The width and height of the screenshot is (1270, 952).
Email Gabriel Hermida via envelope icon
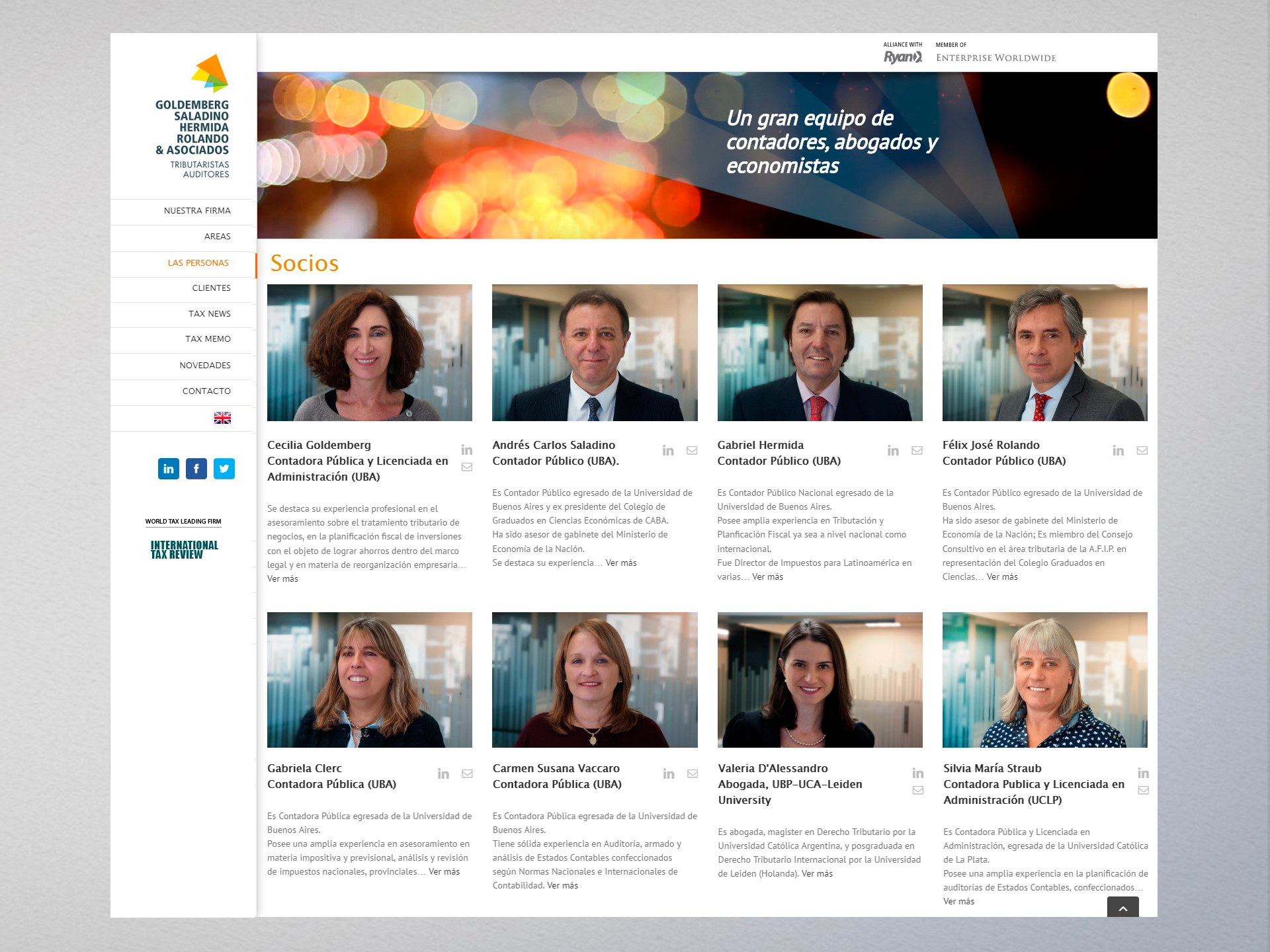pos(917,450)
